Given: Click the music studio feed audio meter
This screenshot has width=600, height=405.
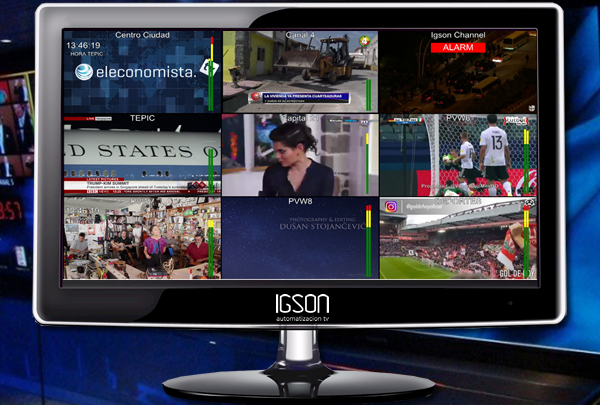Looking at the screenshot, I should [x=211, y=248].
